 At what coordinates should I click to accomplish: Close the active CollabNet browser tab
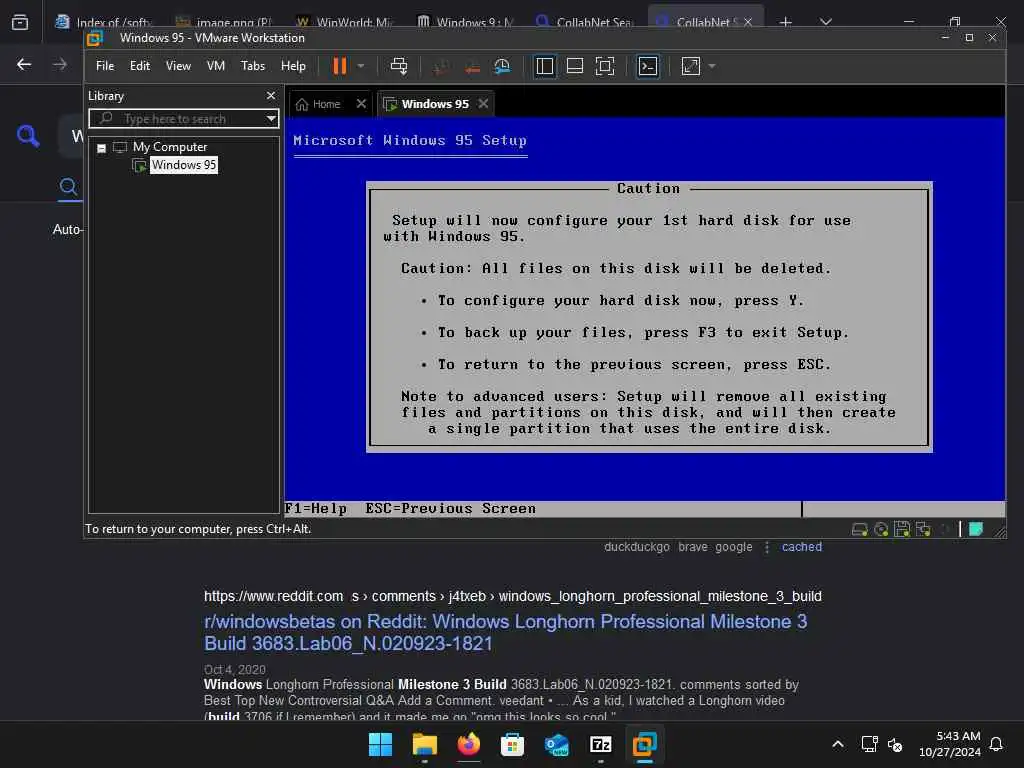pyautogui.click(x=748, y=22)
